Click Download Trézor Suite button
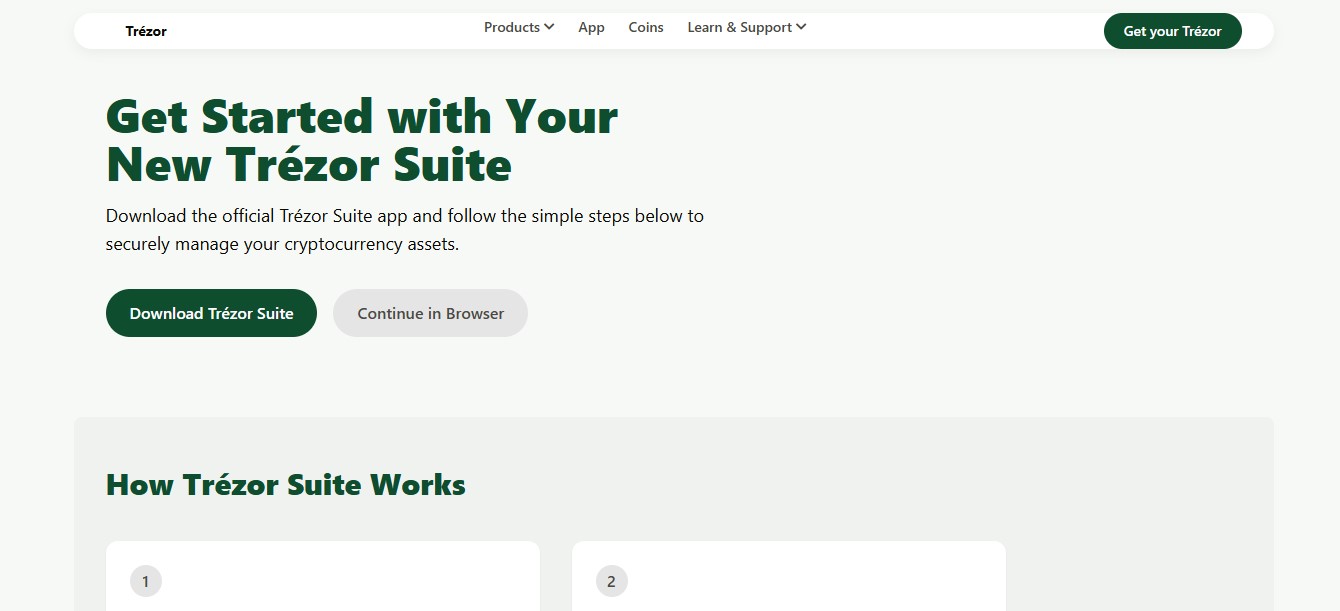Screen dimensions: 1340x611 click(211, 313)
